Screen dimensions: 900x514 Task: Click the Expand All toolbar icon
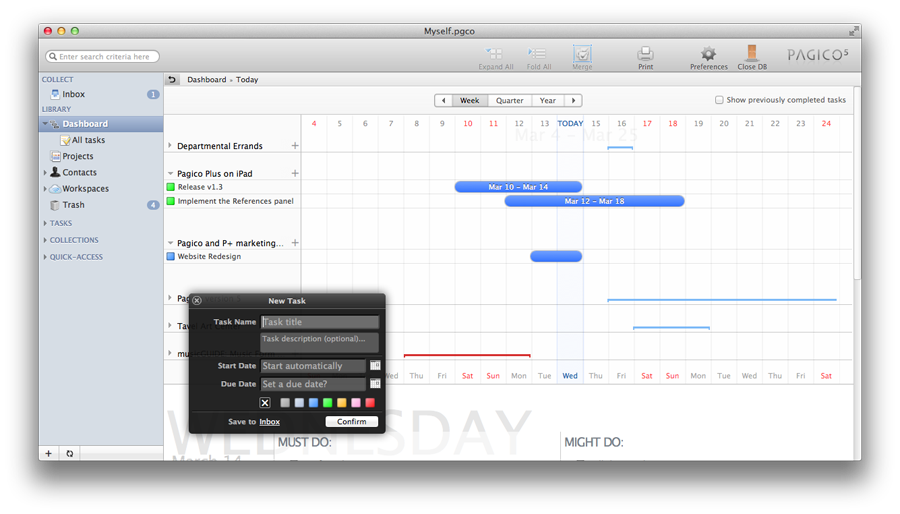coord(494,54)
